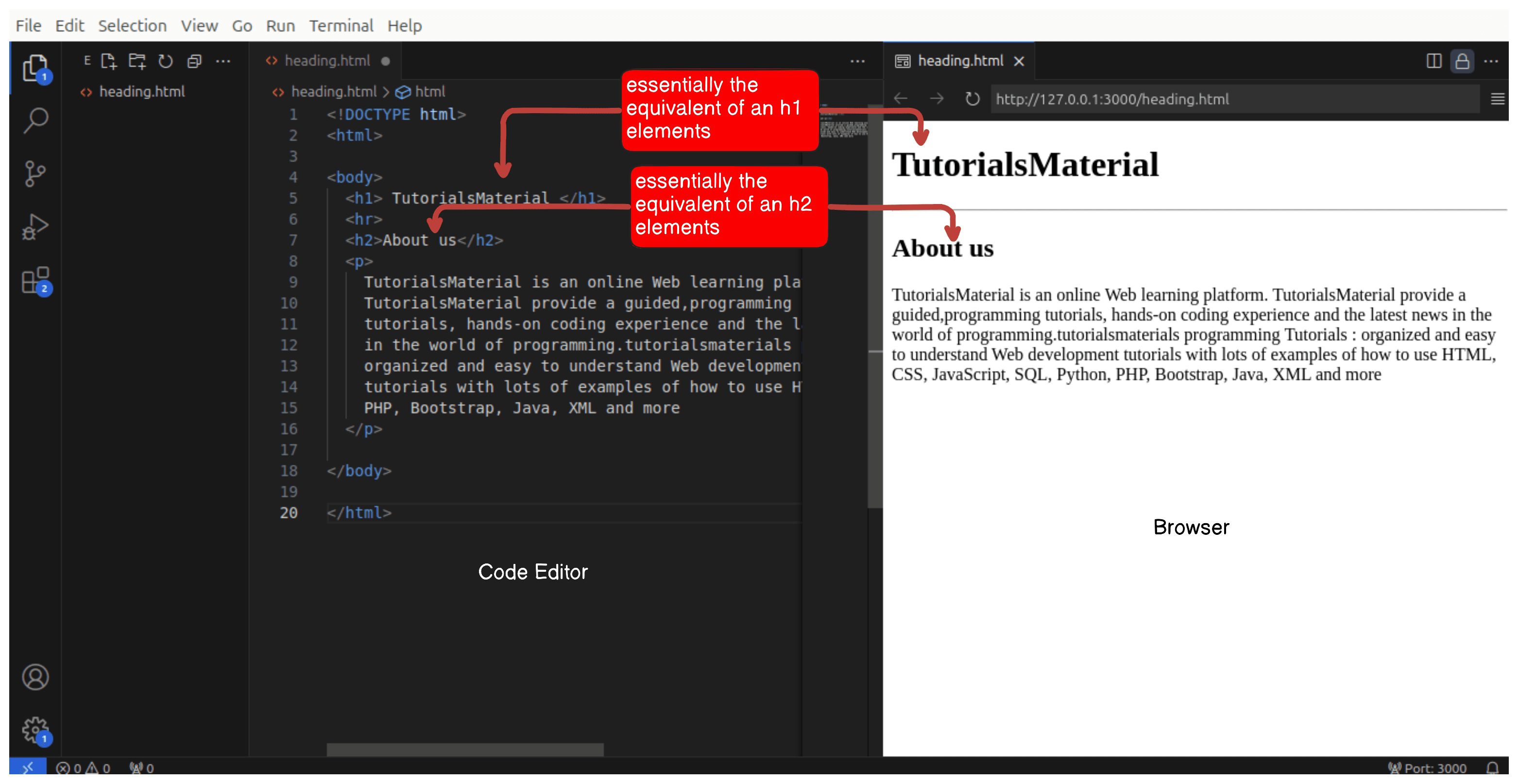Click the Port: 3000 status item
The width and height of the screenshot is (1519, 784).
[x=1427, y=767]
